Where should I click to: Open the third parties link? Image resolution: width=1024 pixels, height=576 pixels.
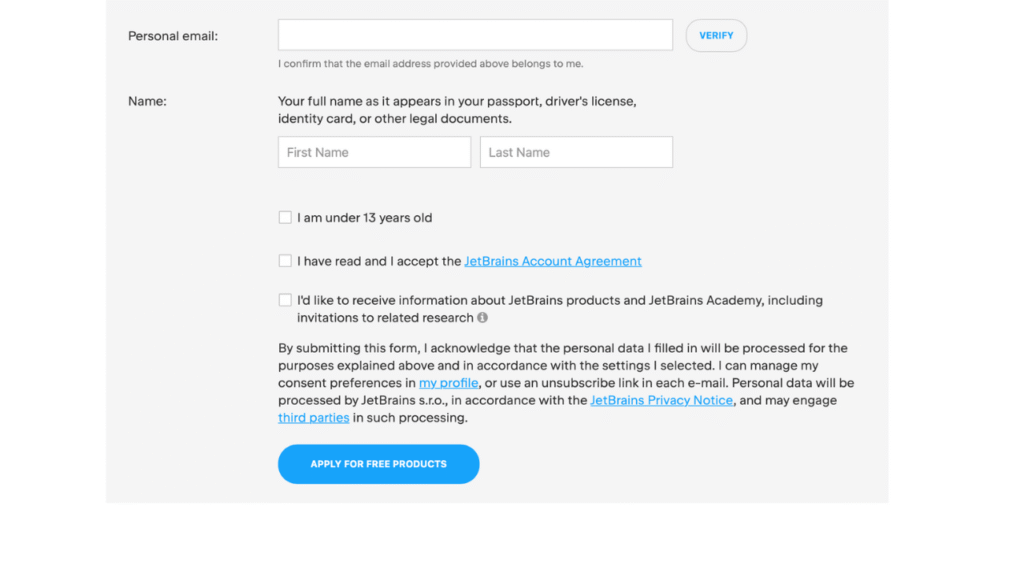point(313,418)
